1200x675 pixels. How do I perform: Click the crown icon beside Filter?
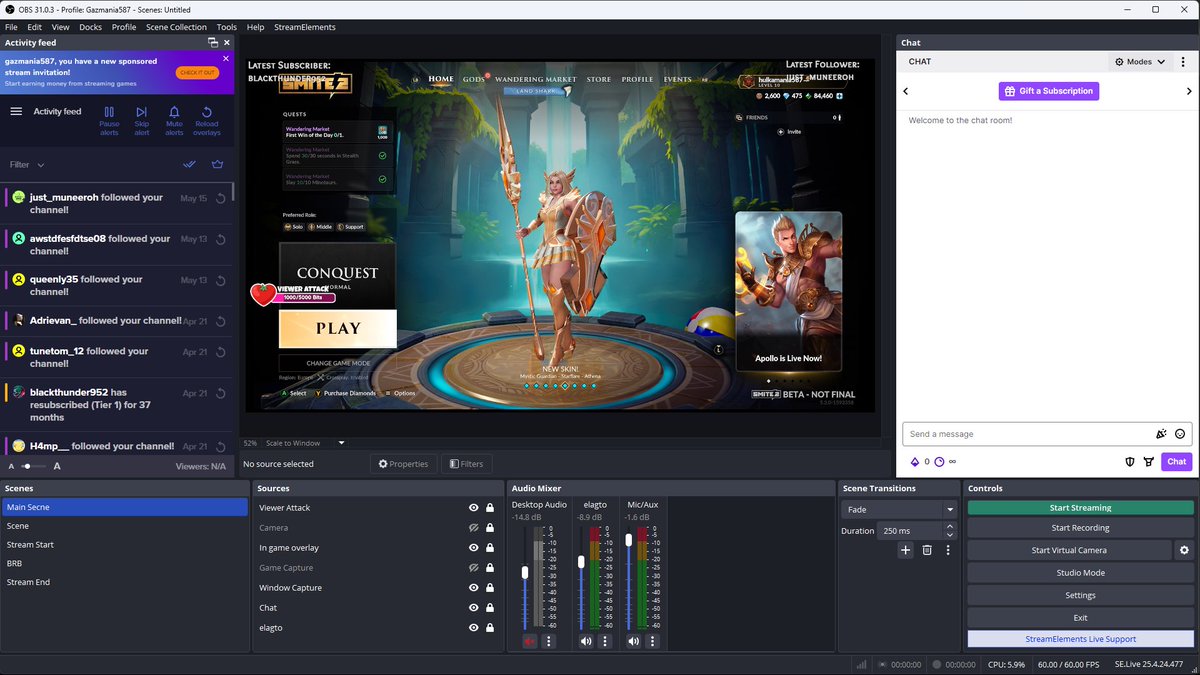[x=217, y=164]
